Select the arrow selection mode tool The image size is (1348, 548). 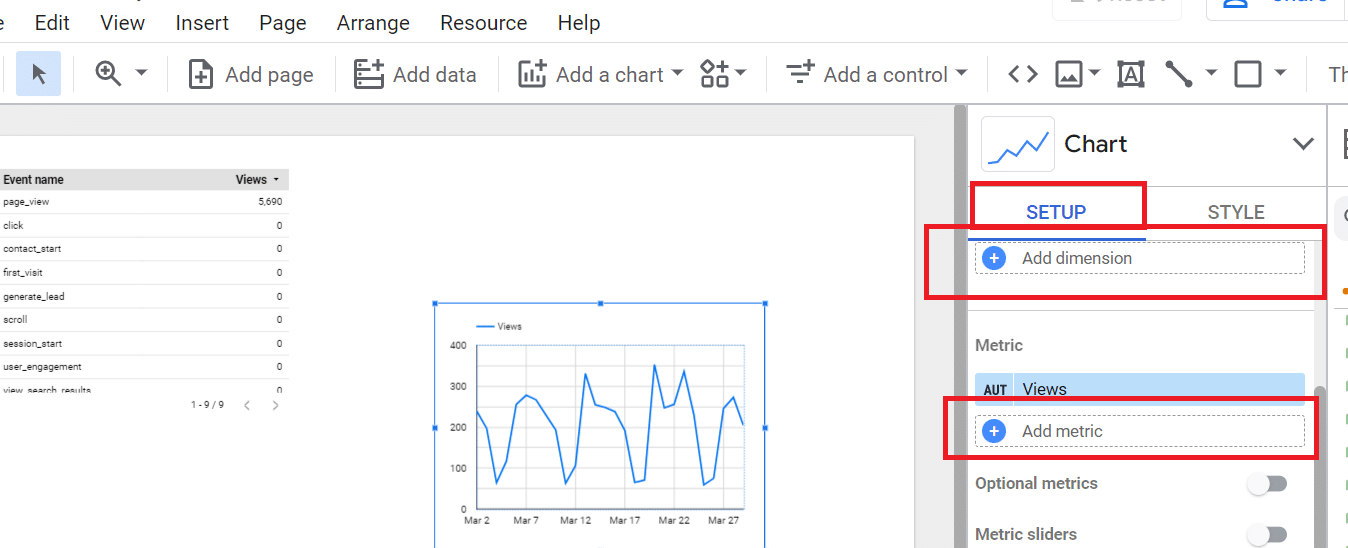point(39,74)
